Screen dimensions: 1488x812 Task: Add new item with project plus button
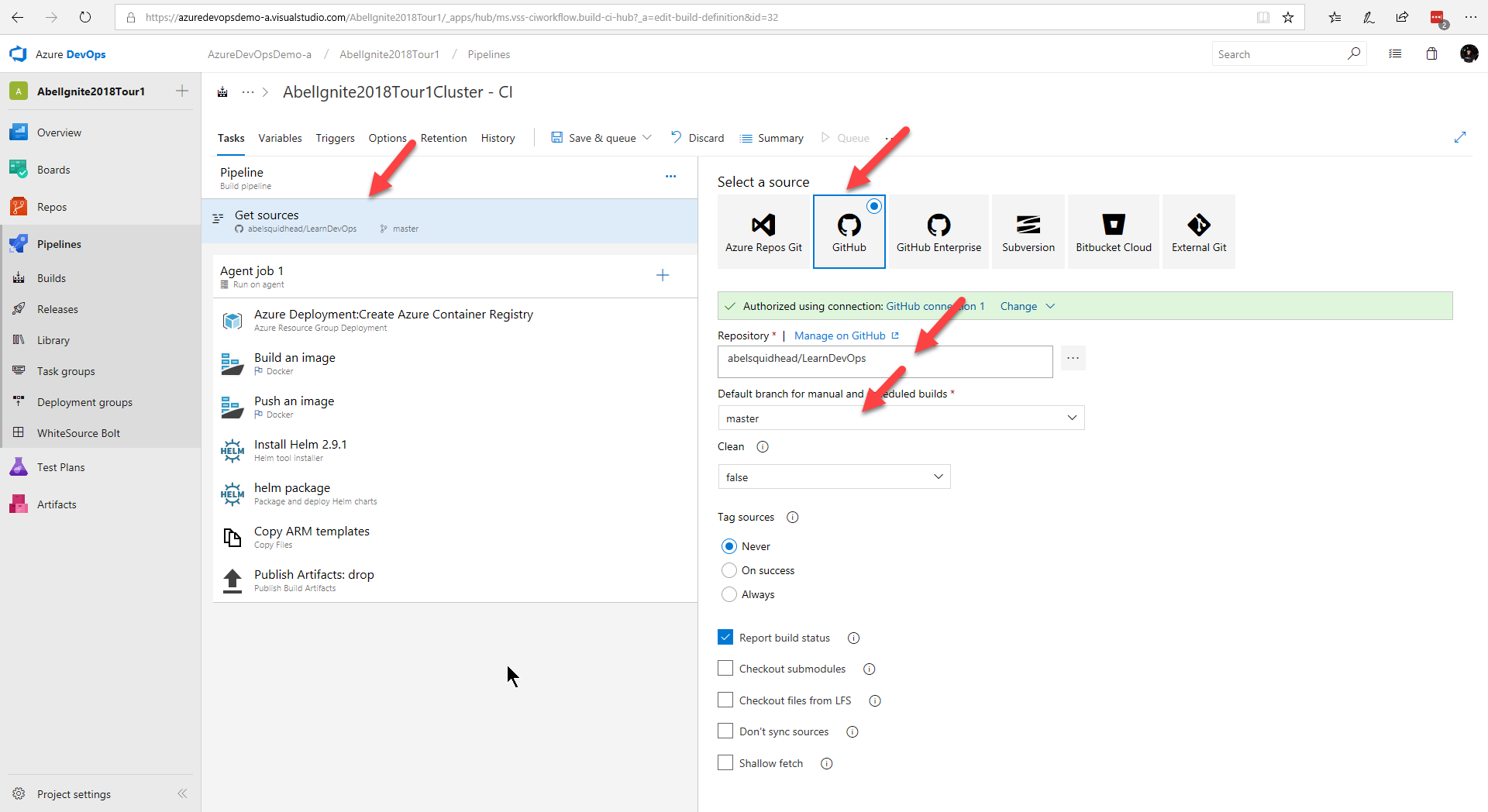click(182, 91)
